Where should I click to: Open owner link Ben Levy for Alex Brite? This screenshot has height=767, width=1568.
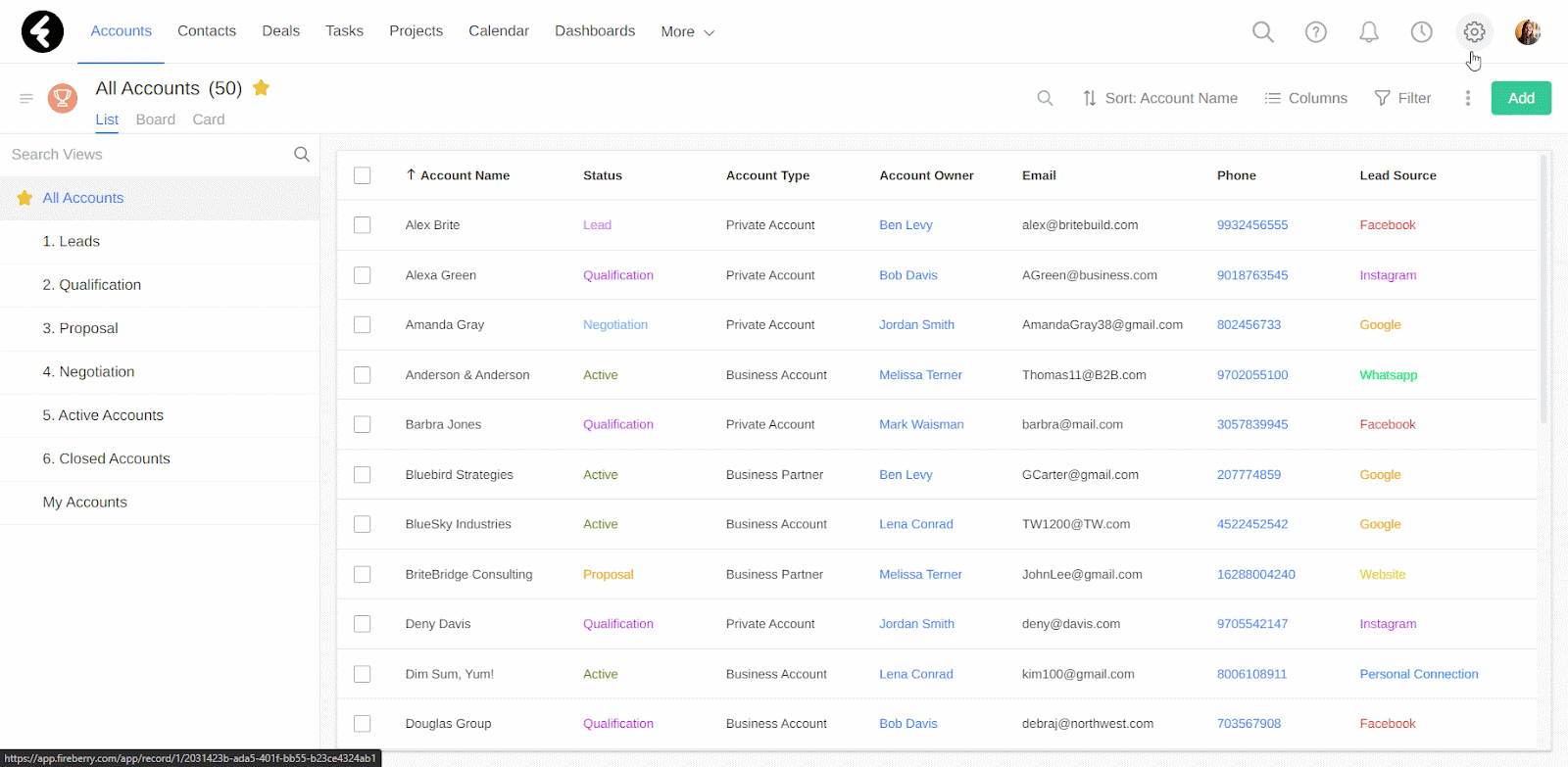pyautogui.click(x=906, y=225)
